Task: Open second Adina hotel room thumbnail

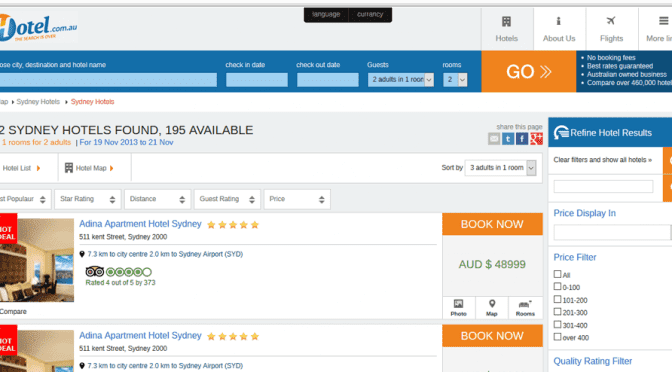Action: point(37,351)
